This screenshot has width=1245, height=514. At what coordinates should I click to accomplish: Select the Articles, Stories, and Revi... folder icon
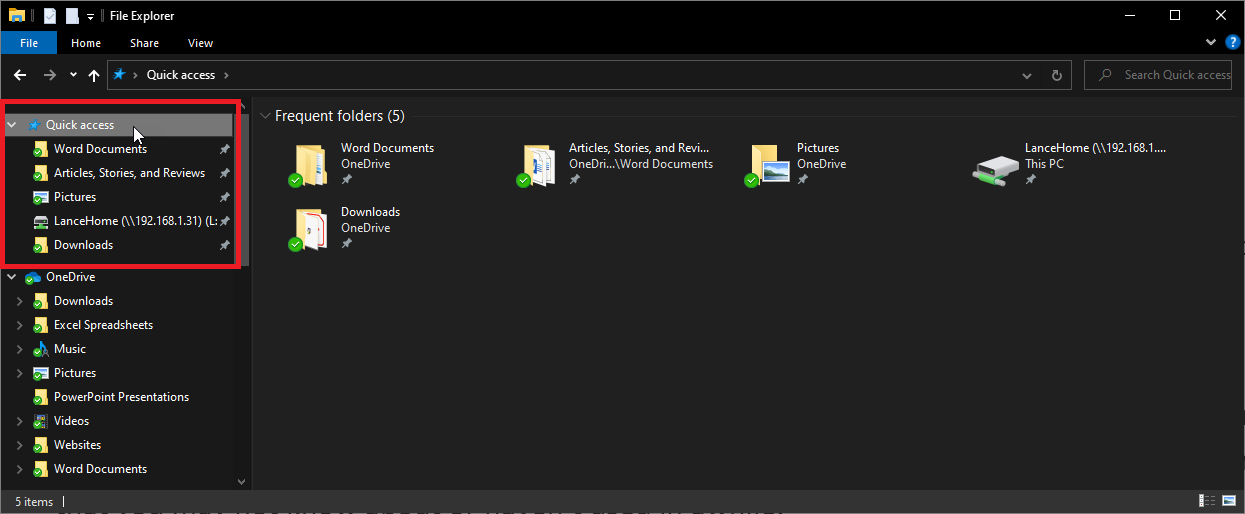(x=538, y=165)
